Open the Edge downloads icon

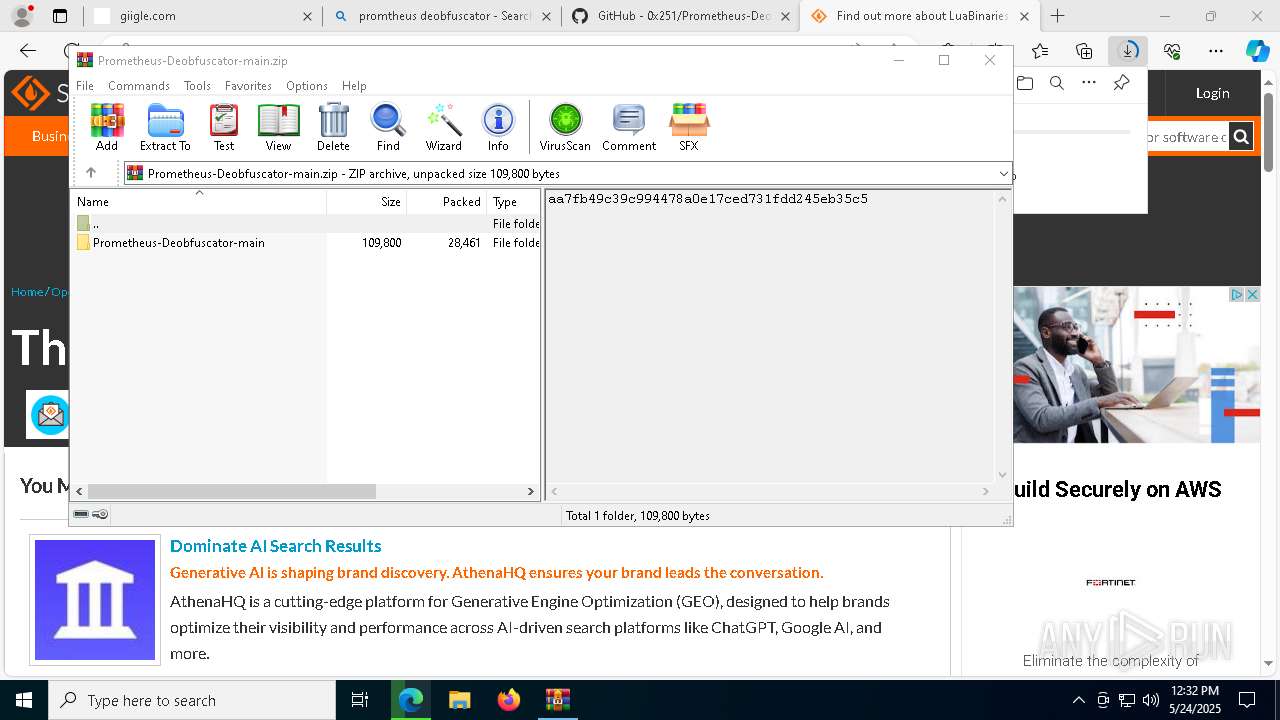pos(1128,51)
